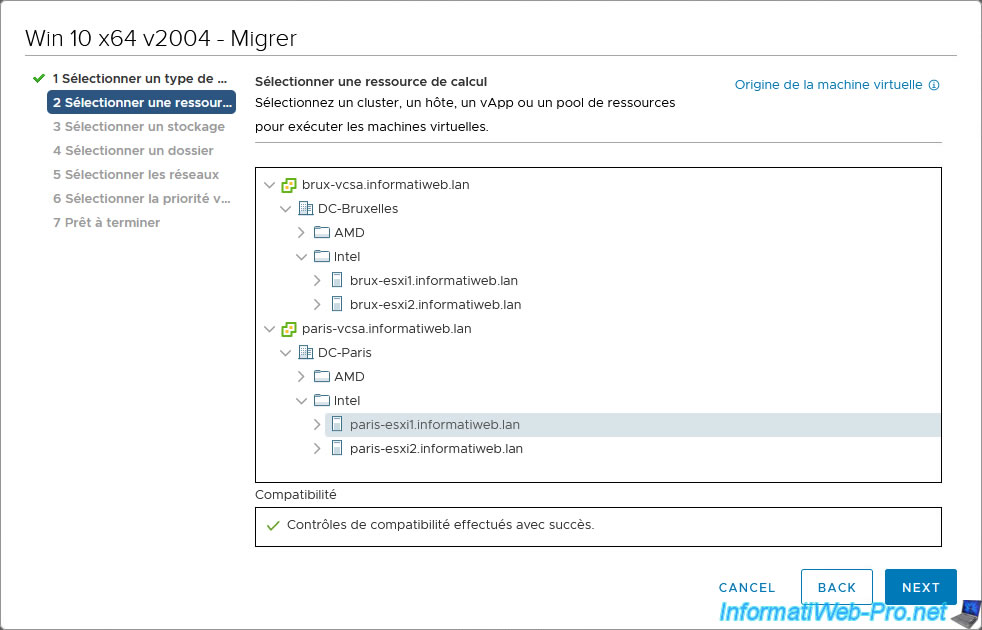Click the info icon beside Origine de la machine virtuelle
This screenshot has width=982, height=630.
(934, 85)
